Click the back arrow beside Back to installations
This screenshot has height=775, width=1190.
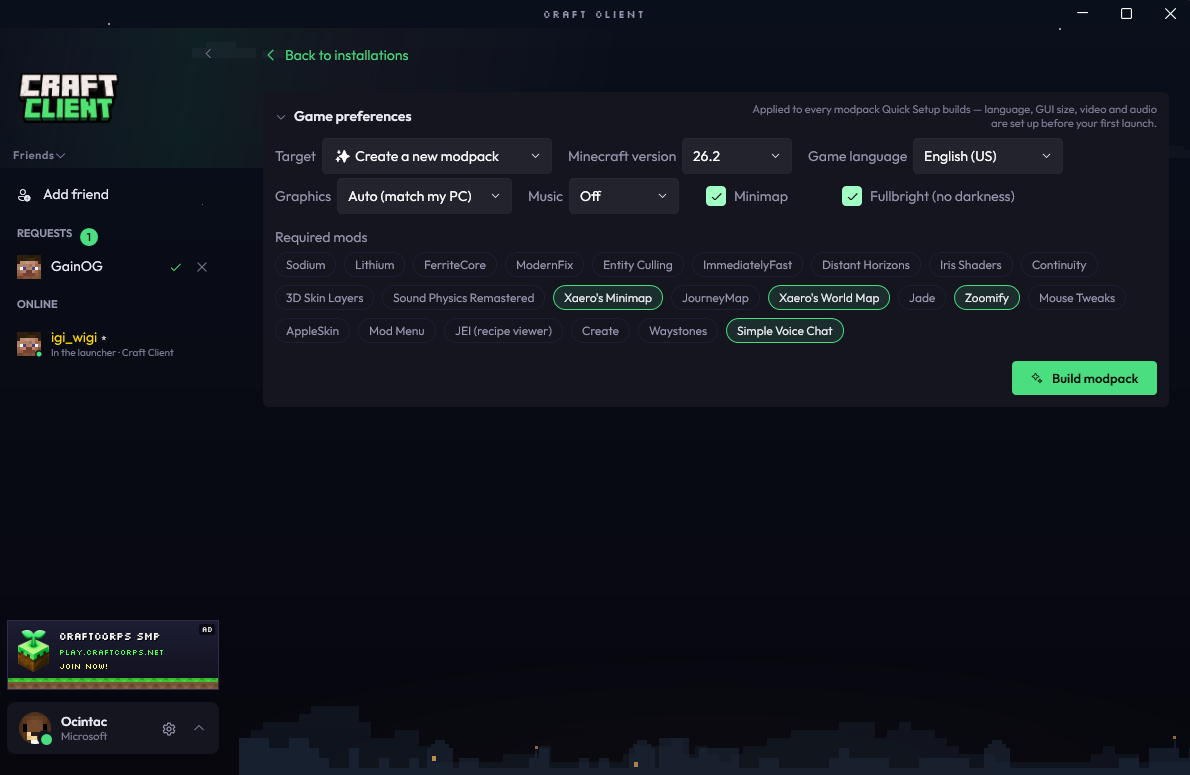(x=271, y=55)
